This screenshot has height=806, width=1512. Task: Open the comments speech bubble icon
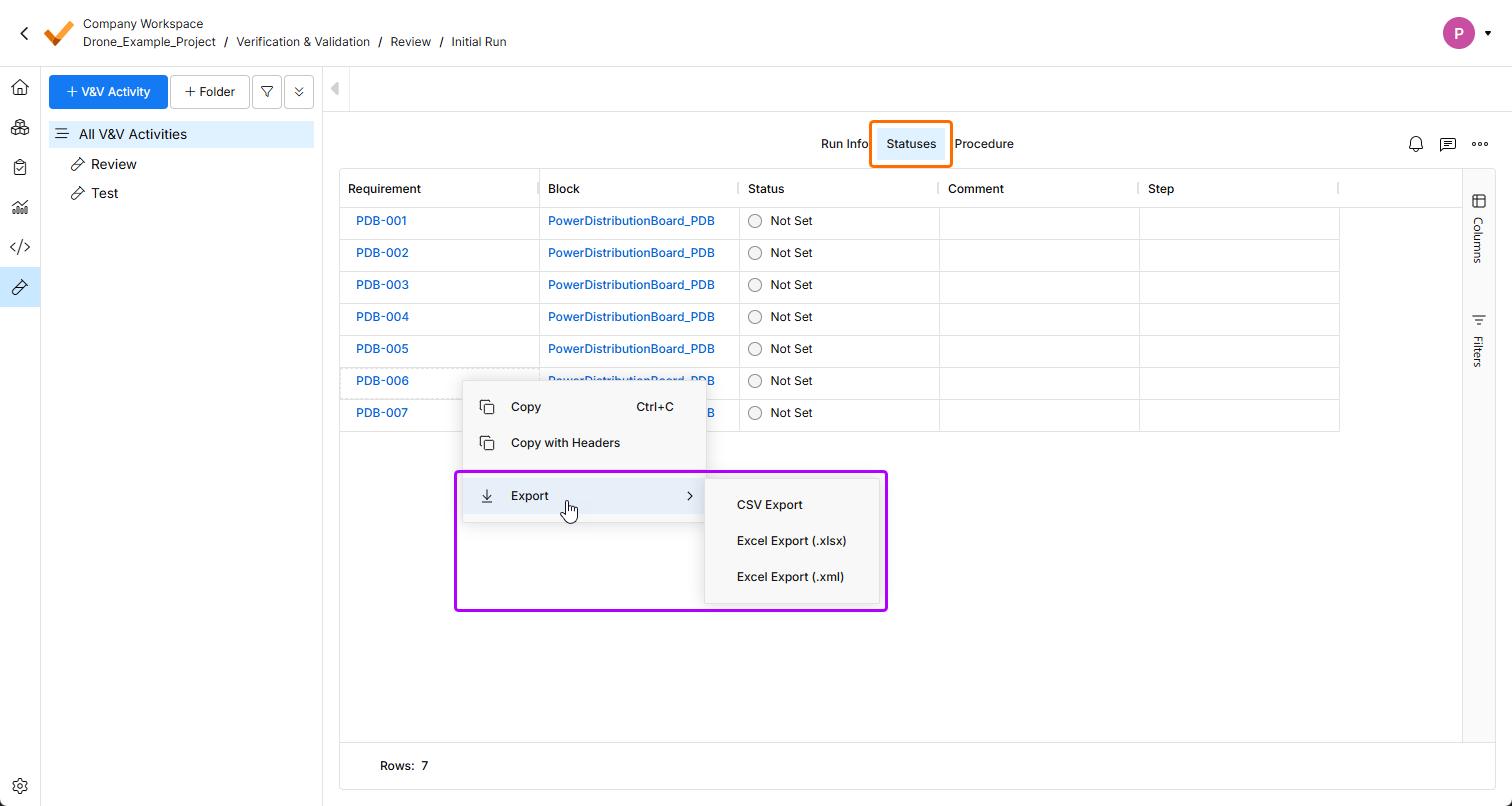(x=1448, y=144)
